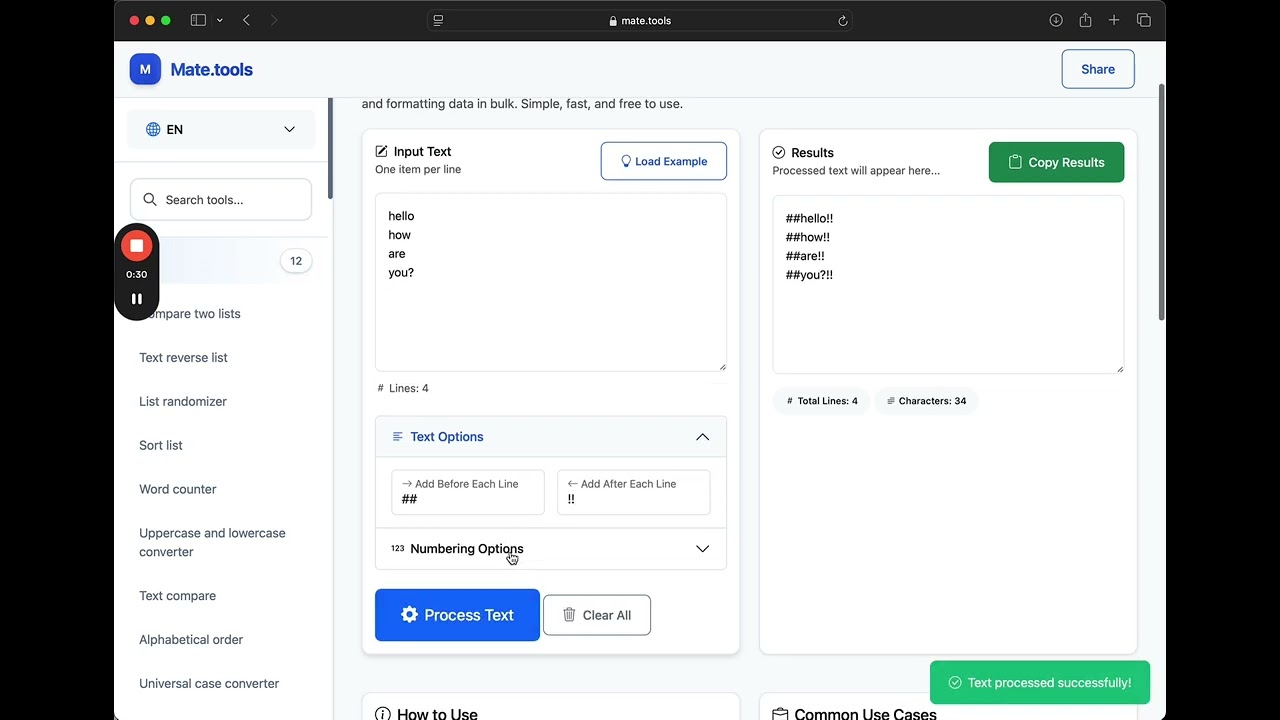Stop the screen recording with red button
The width and height of the screenshot is (1280, 720).
pyautogui.click(x=137, y=245)
